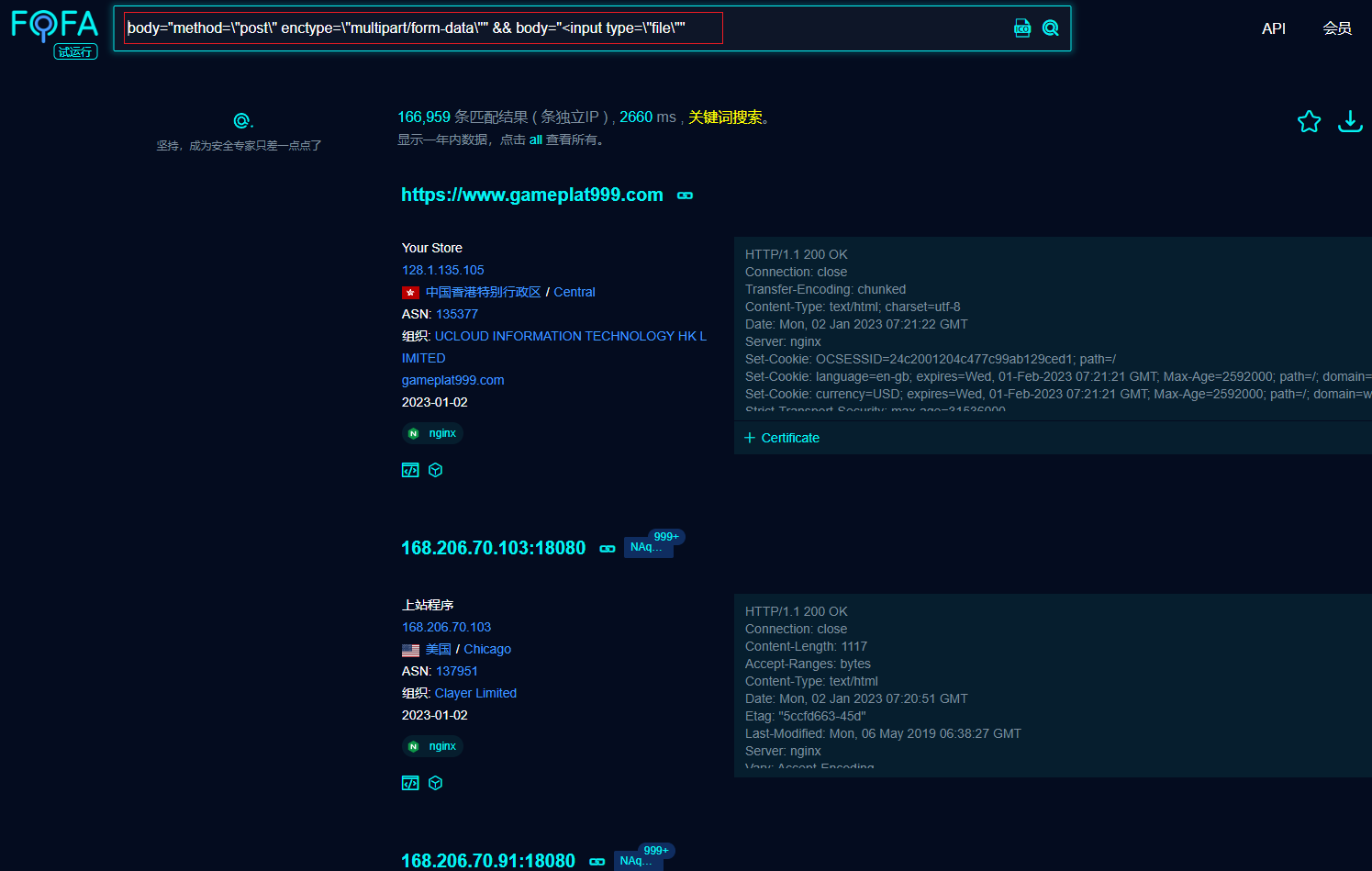Open the 168.206.70.91:18080 result title
Viewport: 1372px width, 871px height.
488,861
